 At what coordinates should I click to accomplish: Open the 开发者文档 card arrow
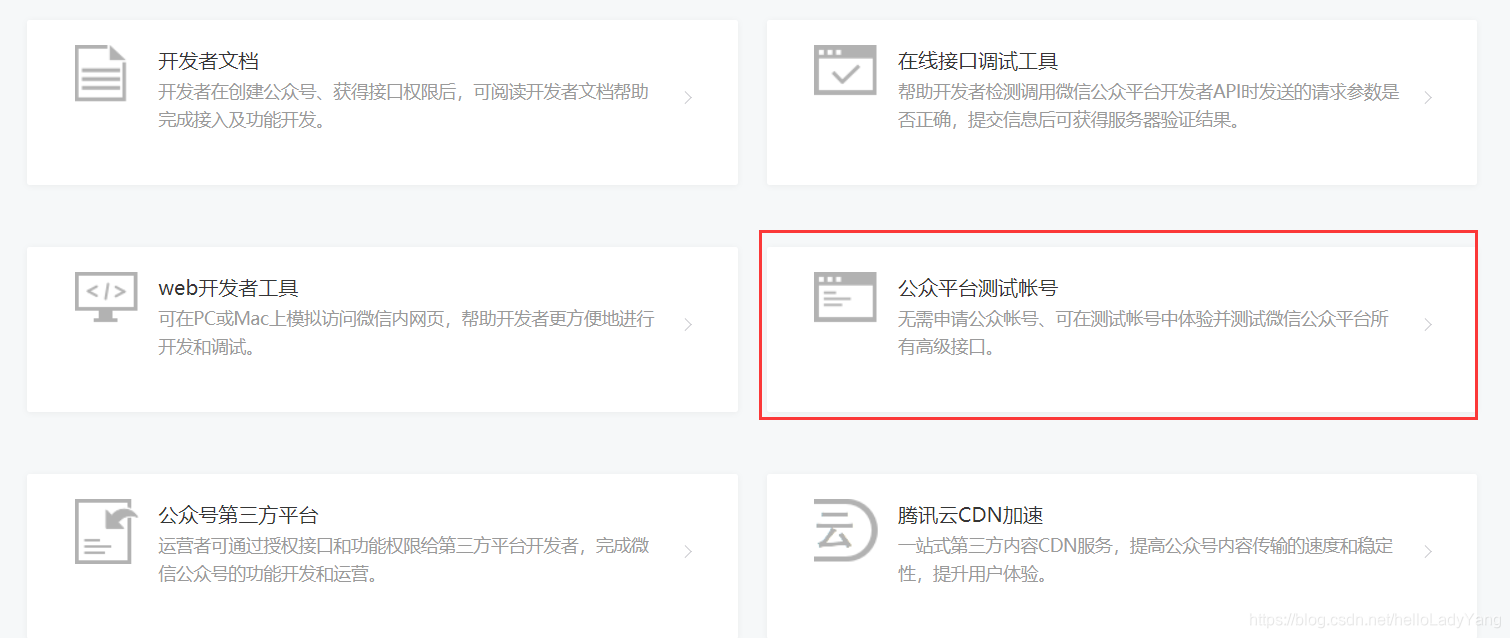pos(688,98)
